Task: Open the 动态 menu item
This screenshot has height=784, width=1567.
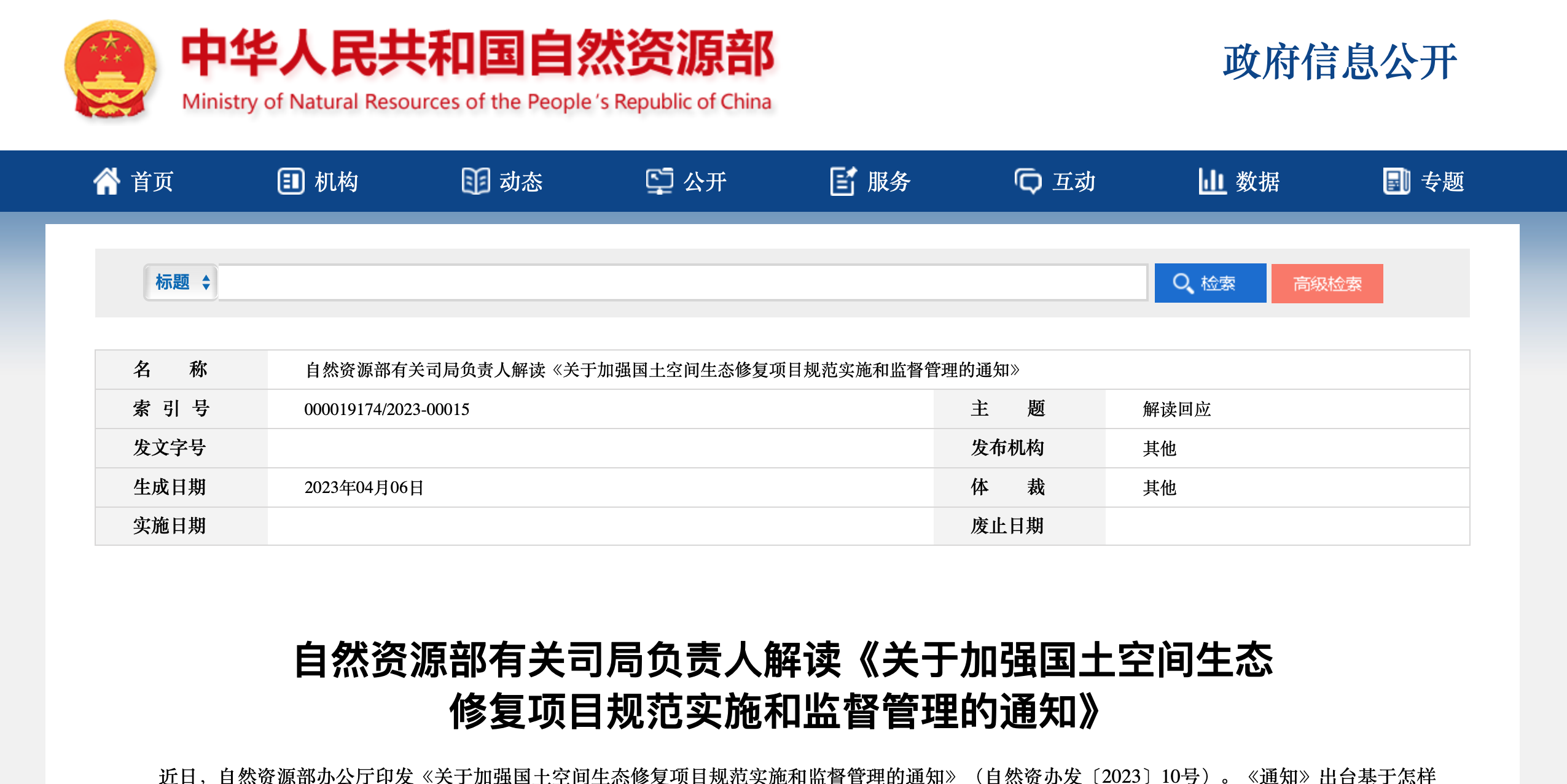Action: (x=521, y=181)
